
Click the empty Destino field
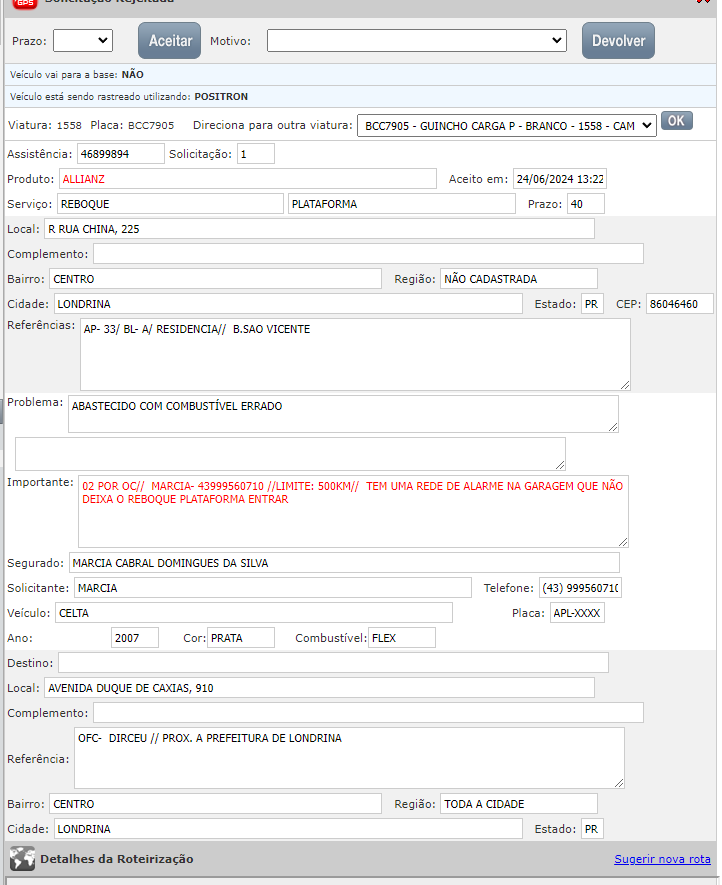(334, 663)
